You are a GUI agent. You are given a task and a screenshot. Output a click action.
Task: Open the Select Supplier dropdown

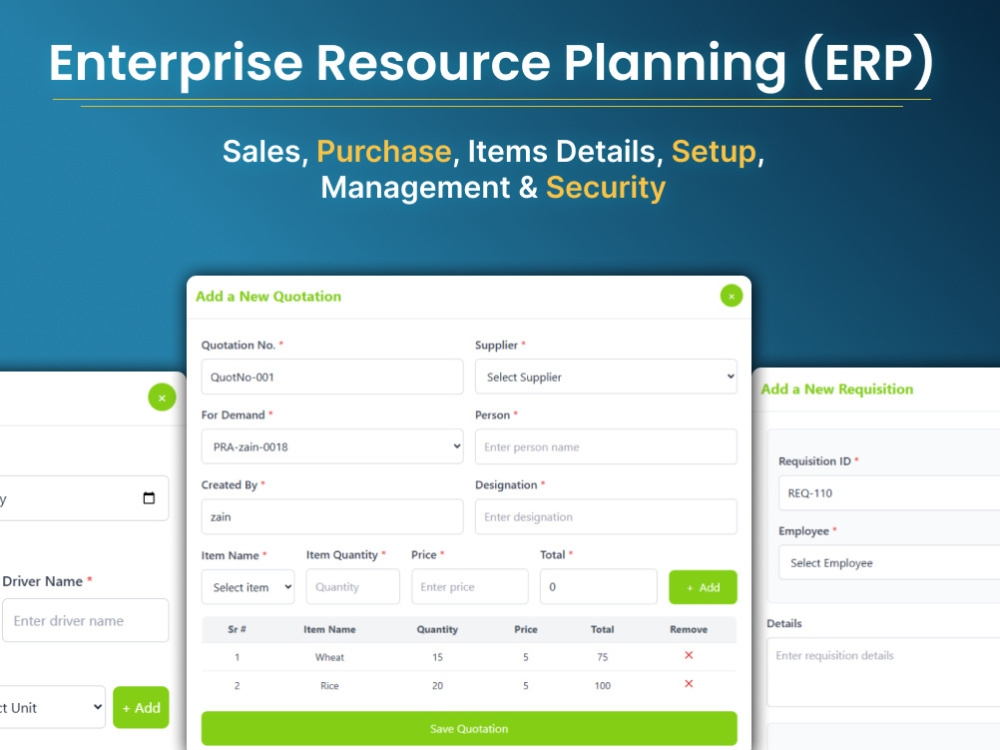[606, 376]
